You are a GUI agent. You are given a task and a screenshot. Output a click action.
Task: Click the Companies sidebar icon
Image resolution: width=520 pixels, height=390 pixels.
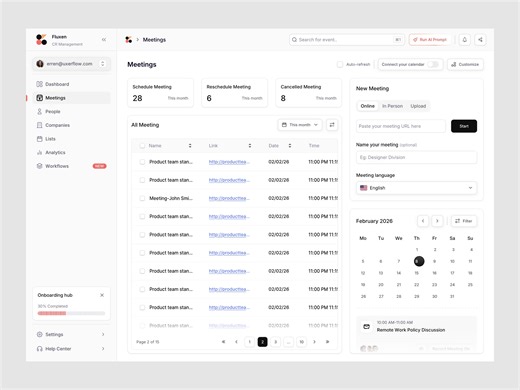[39, 125]
